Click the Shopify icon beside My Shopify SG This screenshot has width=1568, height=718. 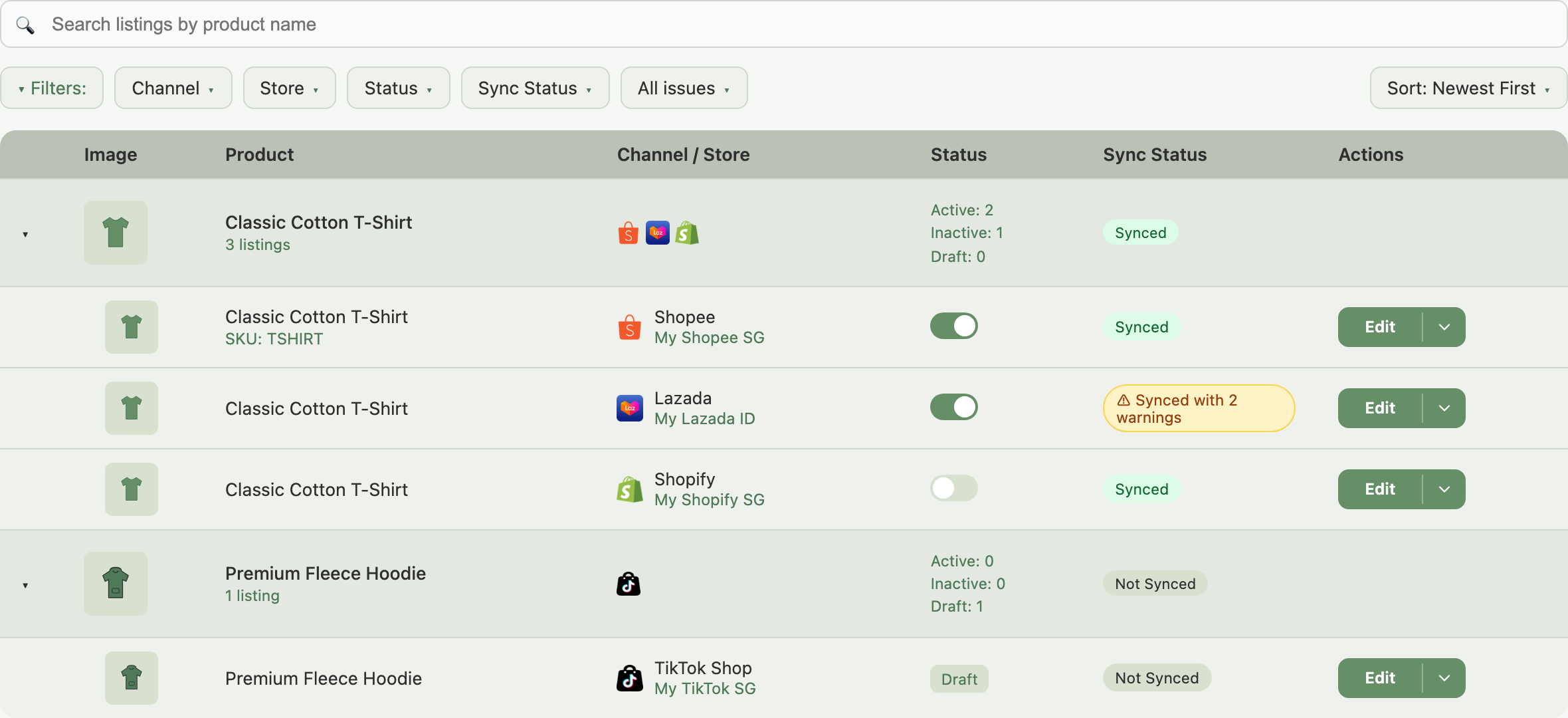click(x=630, y=489)
